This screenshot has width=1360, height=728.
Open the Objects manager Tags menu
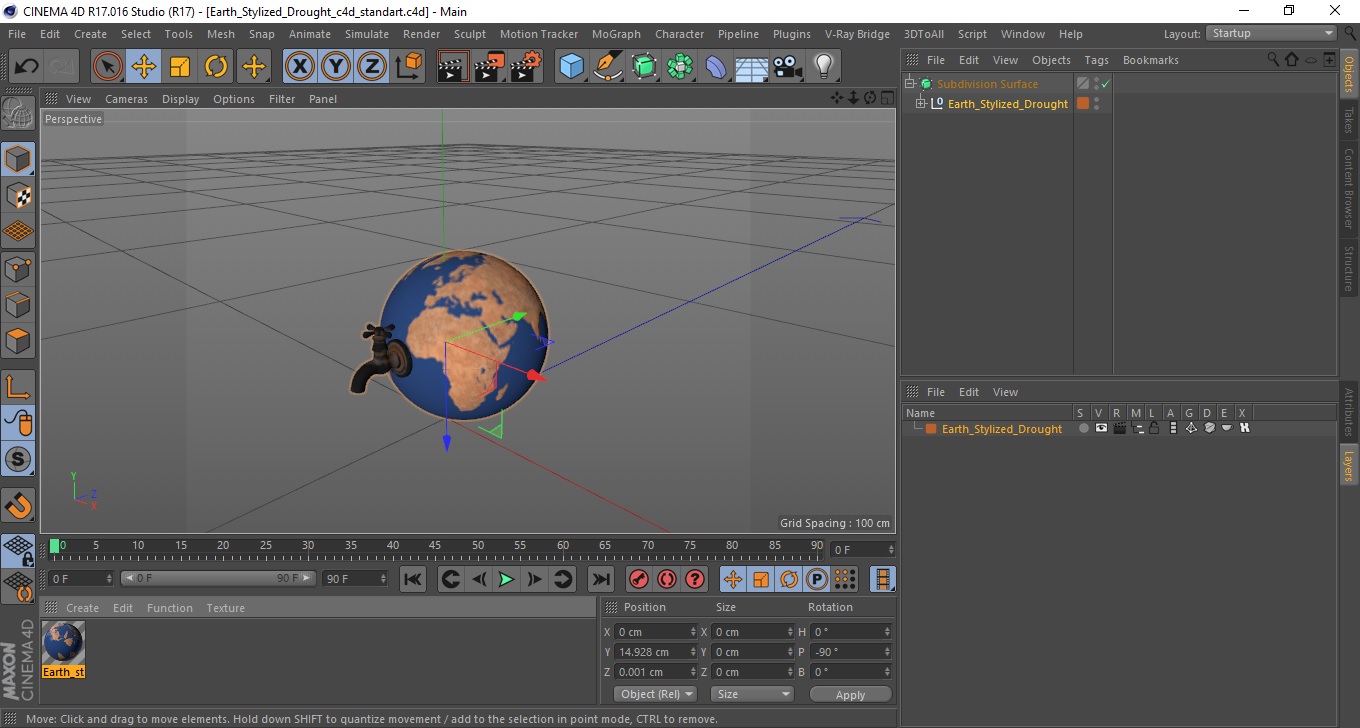[1096, 60]
